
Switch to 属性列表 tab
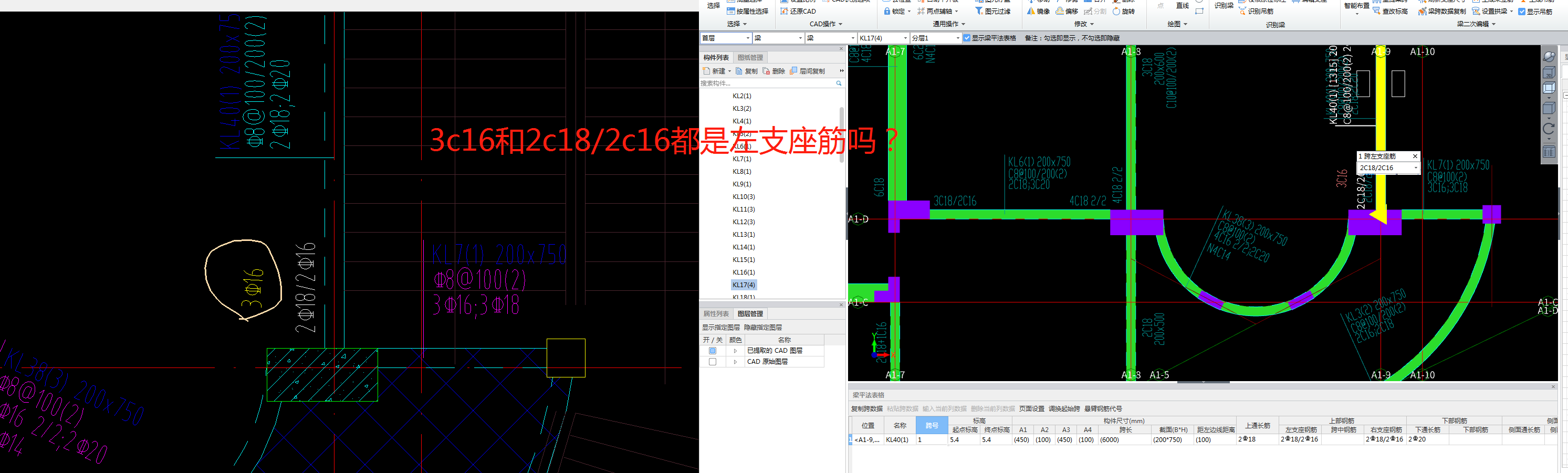click(x=716, y=314)
